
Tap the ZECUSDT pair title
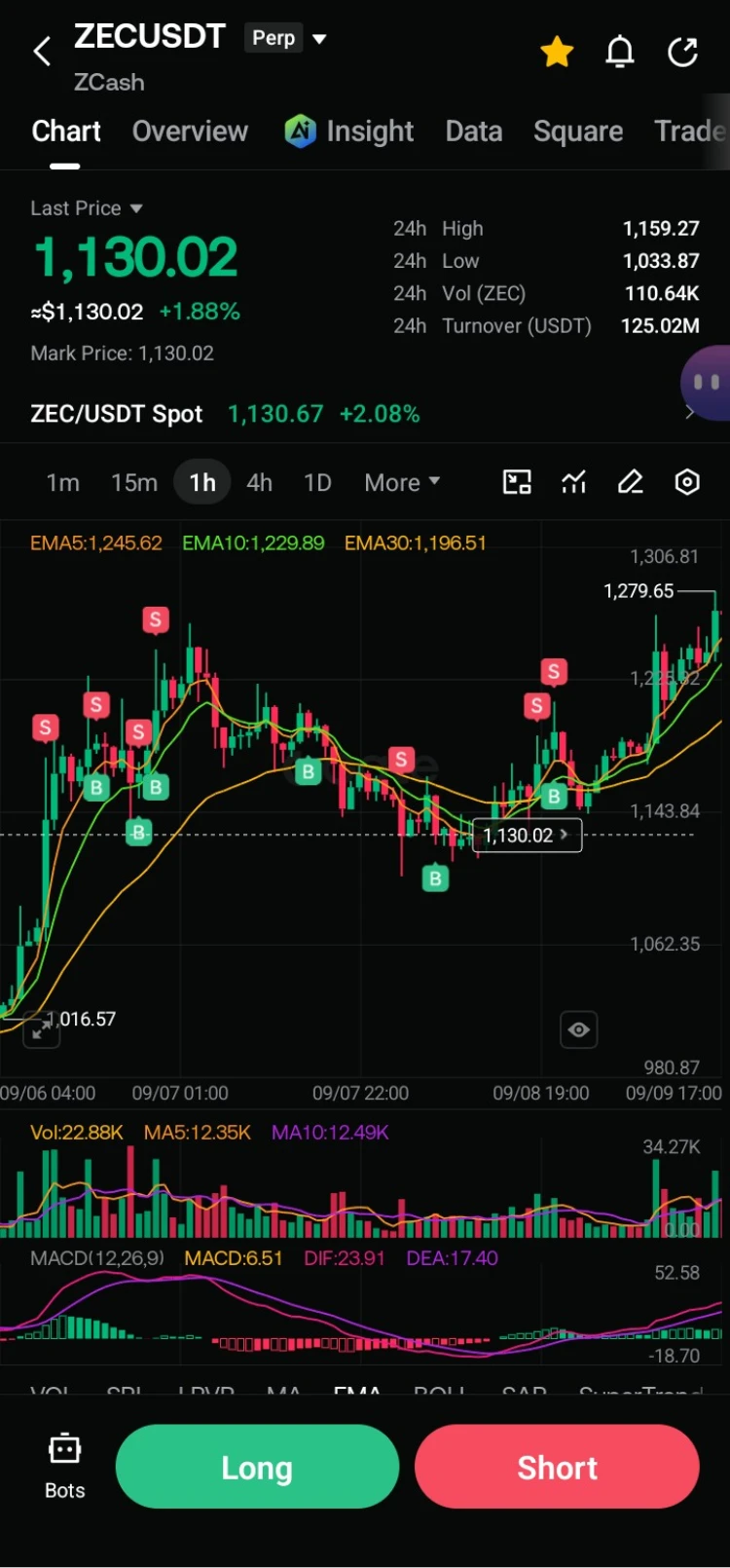(150, 37)
